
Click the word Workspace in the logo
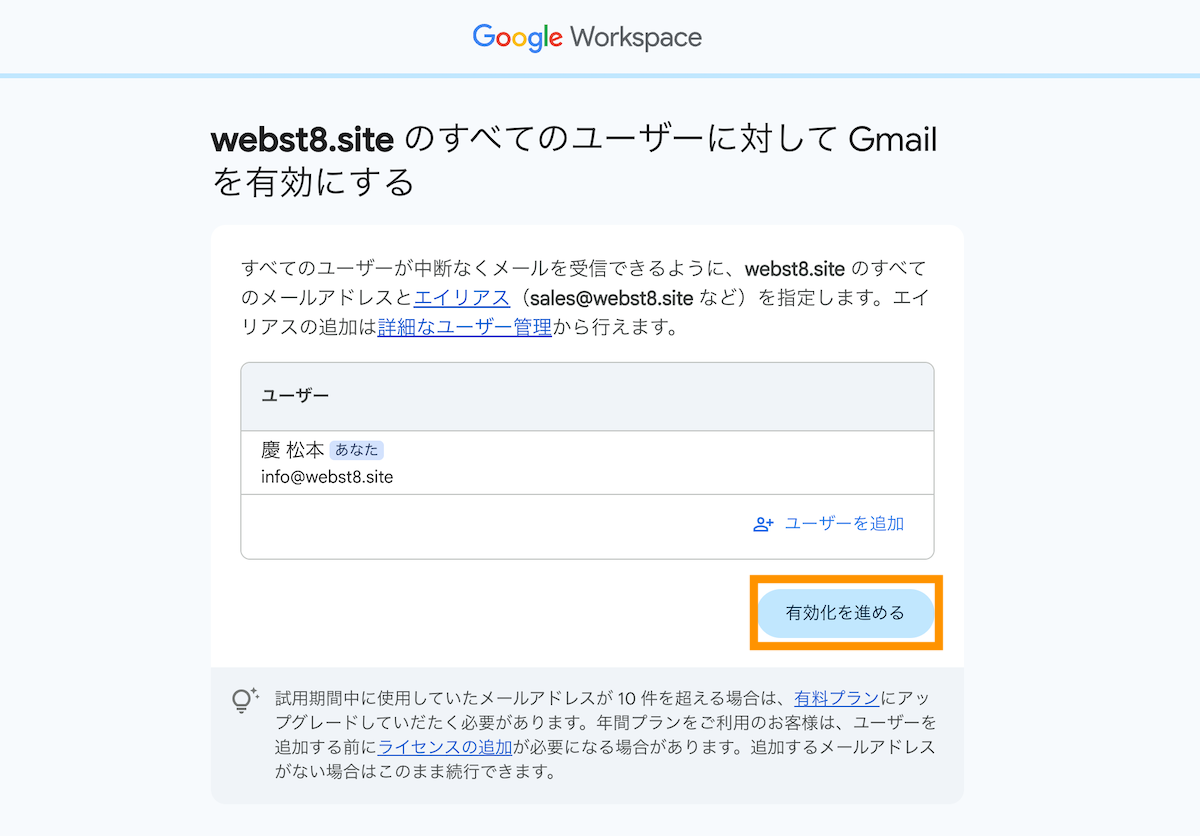[x=636, y=38]
